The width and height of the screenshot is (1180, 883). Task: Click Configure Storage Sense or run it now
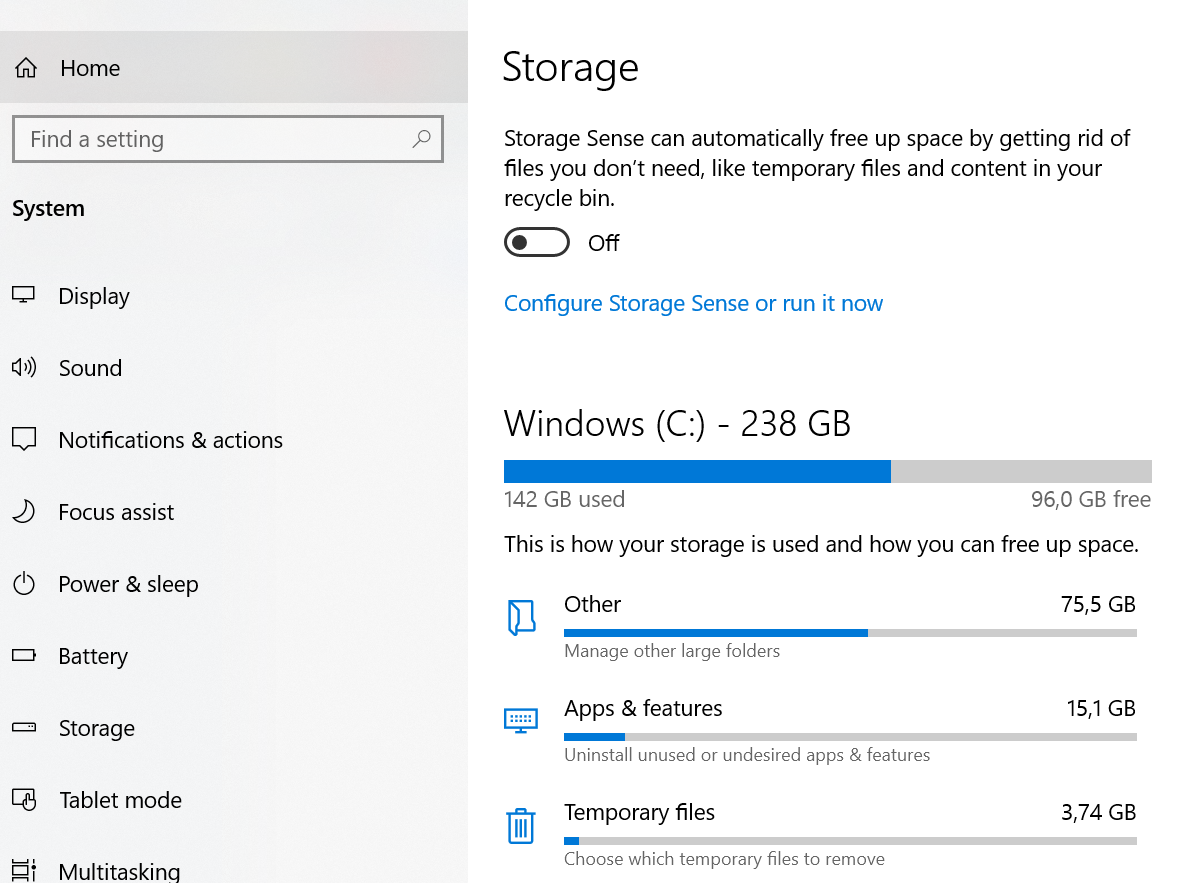coord(693,303)
